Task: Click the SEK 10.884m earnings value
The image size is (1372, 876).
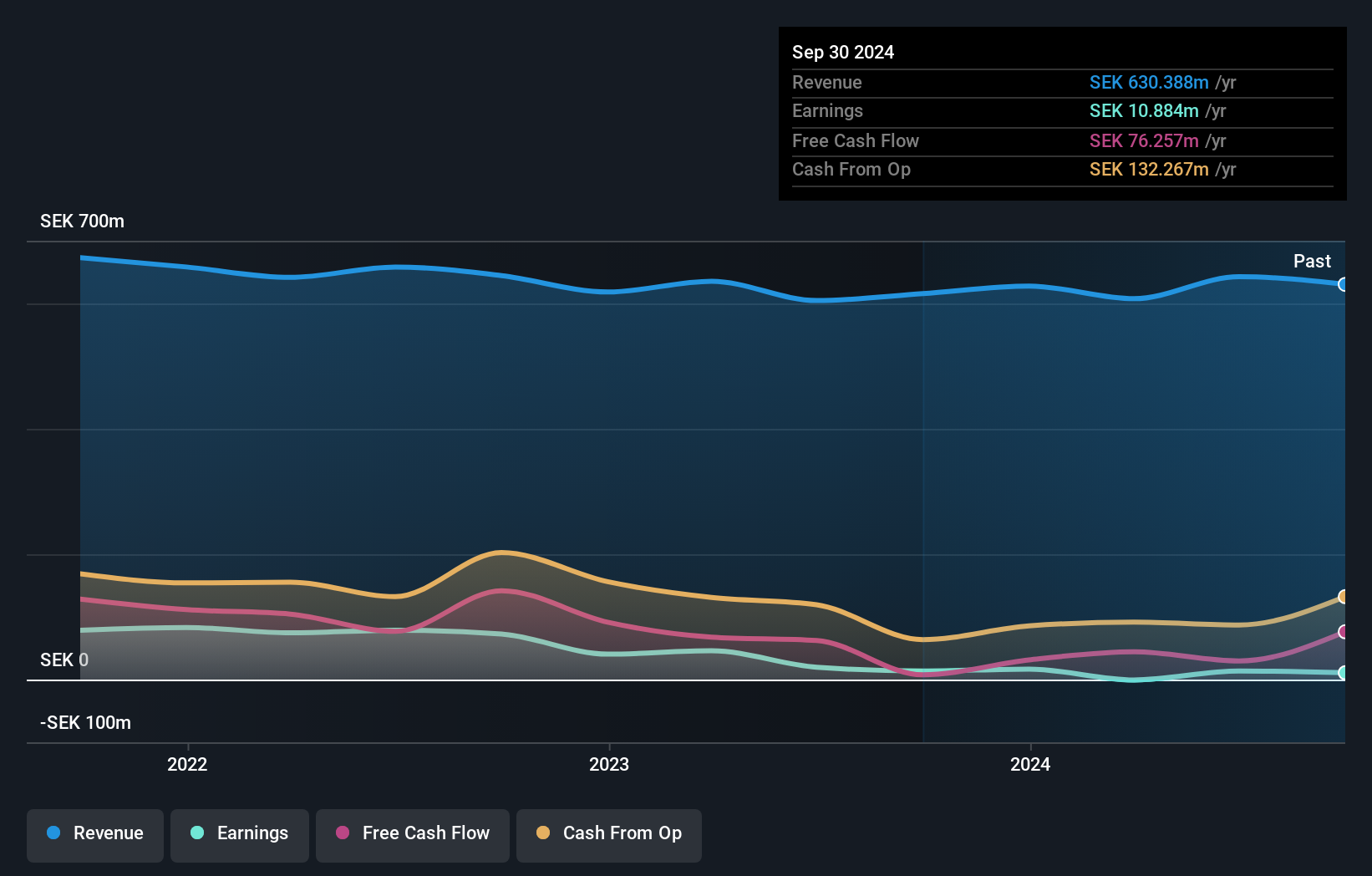Action: (1144, 111)
